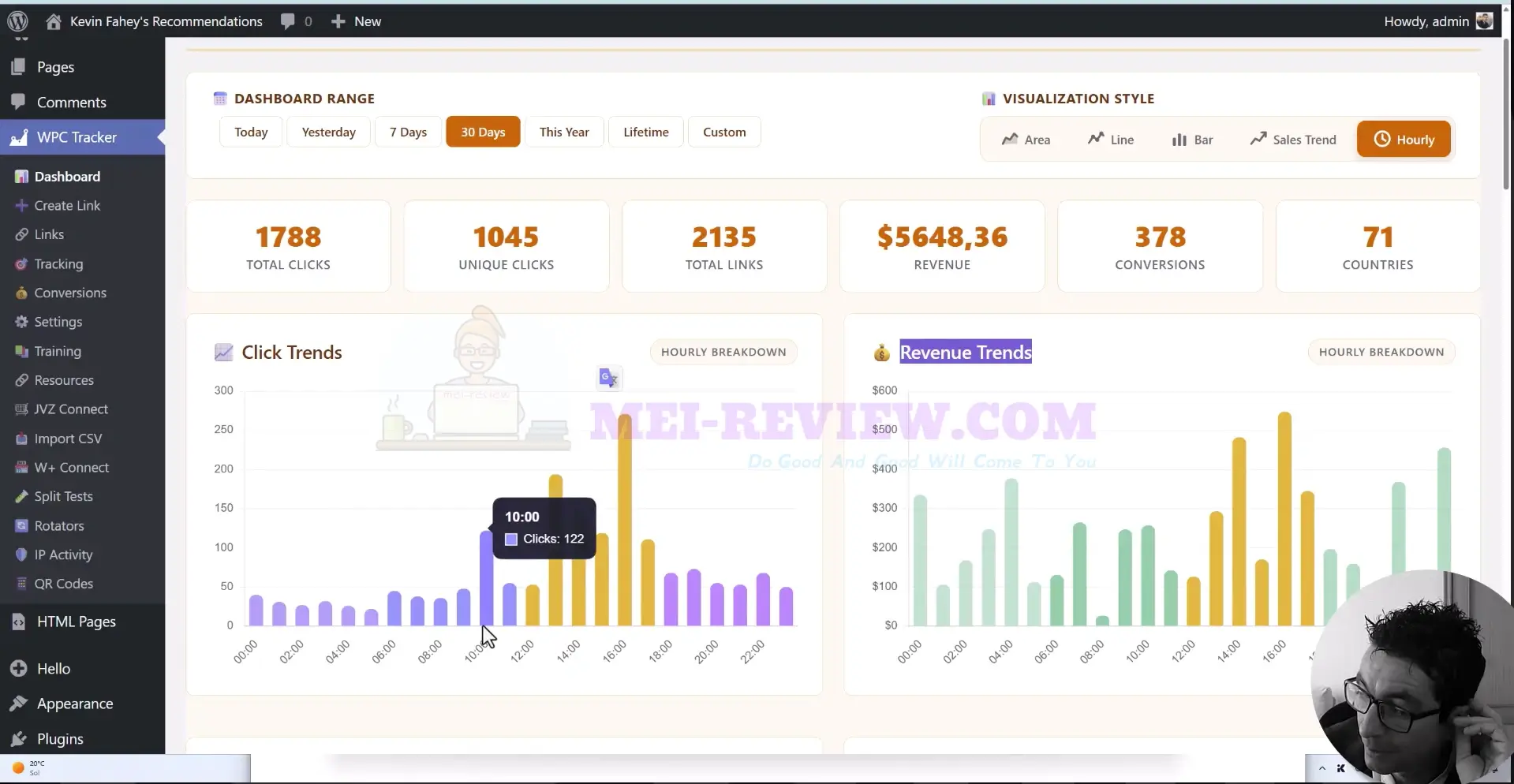Screen dimensions: 1514x784
Task: Switch visualization to Line style
Action: click(1111, 140)
